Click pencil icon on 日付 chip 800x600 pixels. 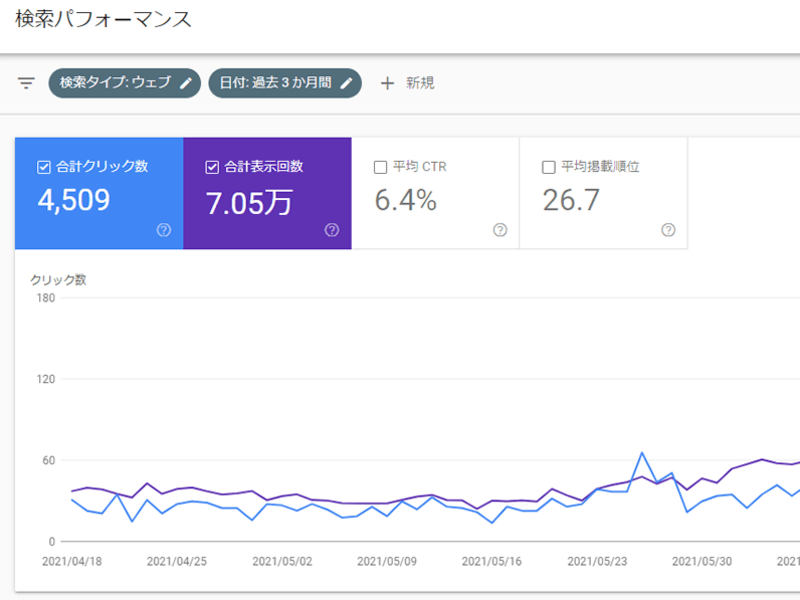[346, 83]
